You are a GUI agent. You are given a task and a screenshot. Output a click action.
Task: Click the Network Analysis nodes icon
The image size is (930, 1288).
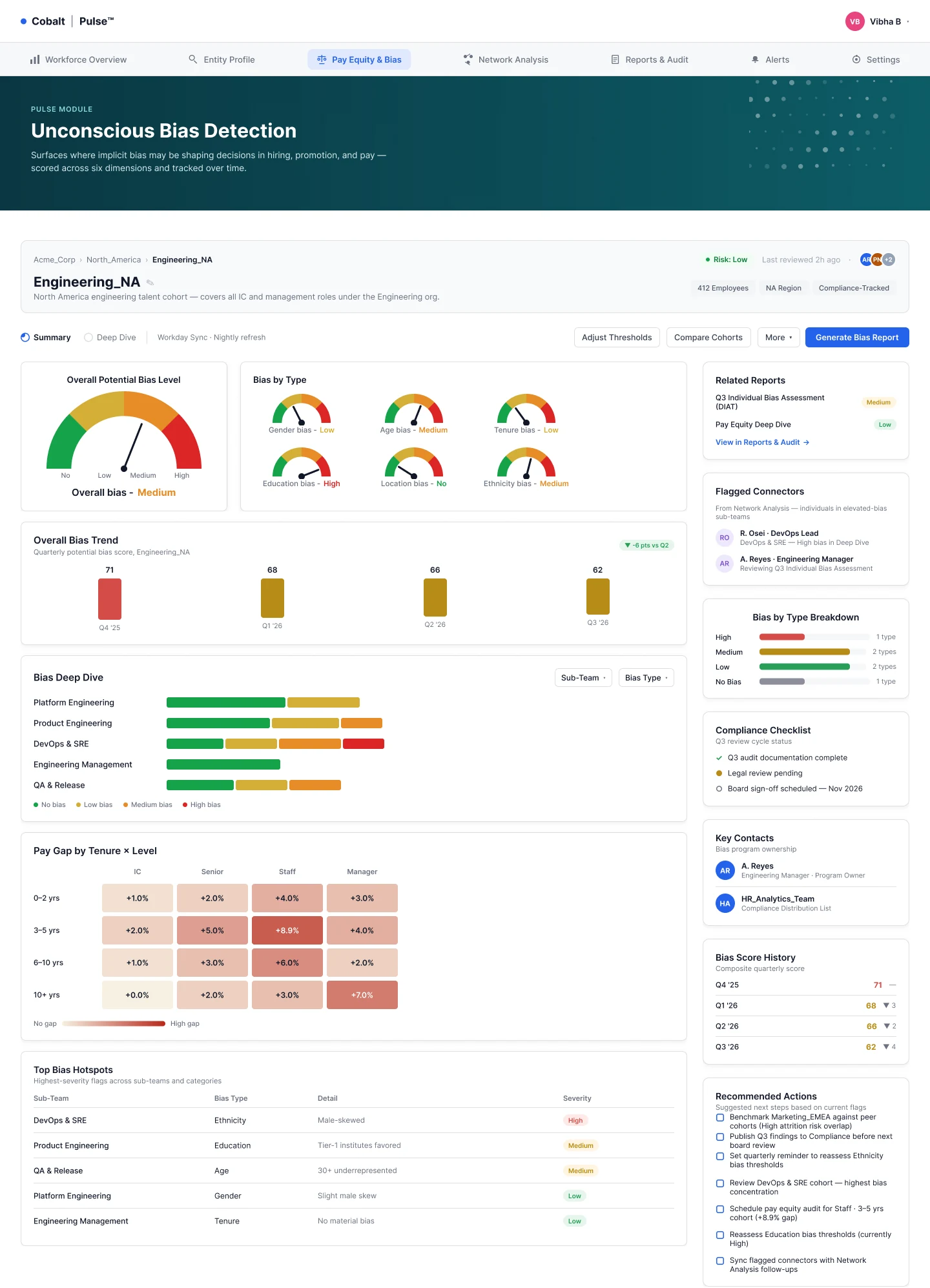[x=468, y=59]
